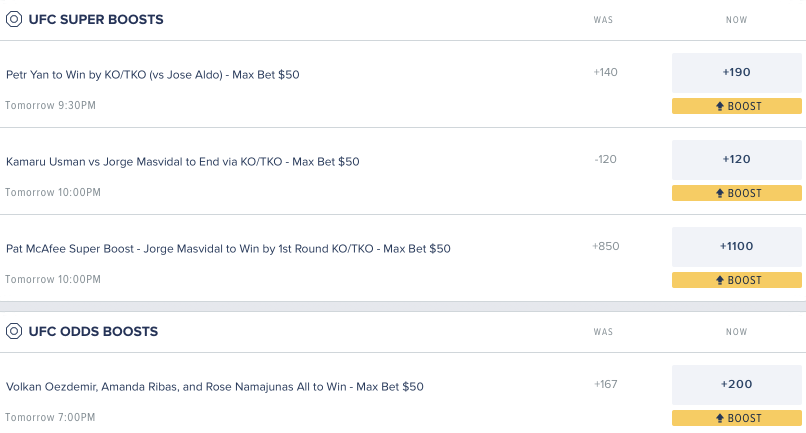Image resolution: width=806 pixels, height=433 pixels.
Task: Click the boost arrow icon under +120
Action: [x=720, y=193]
